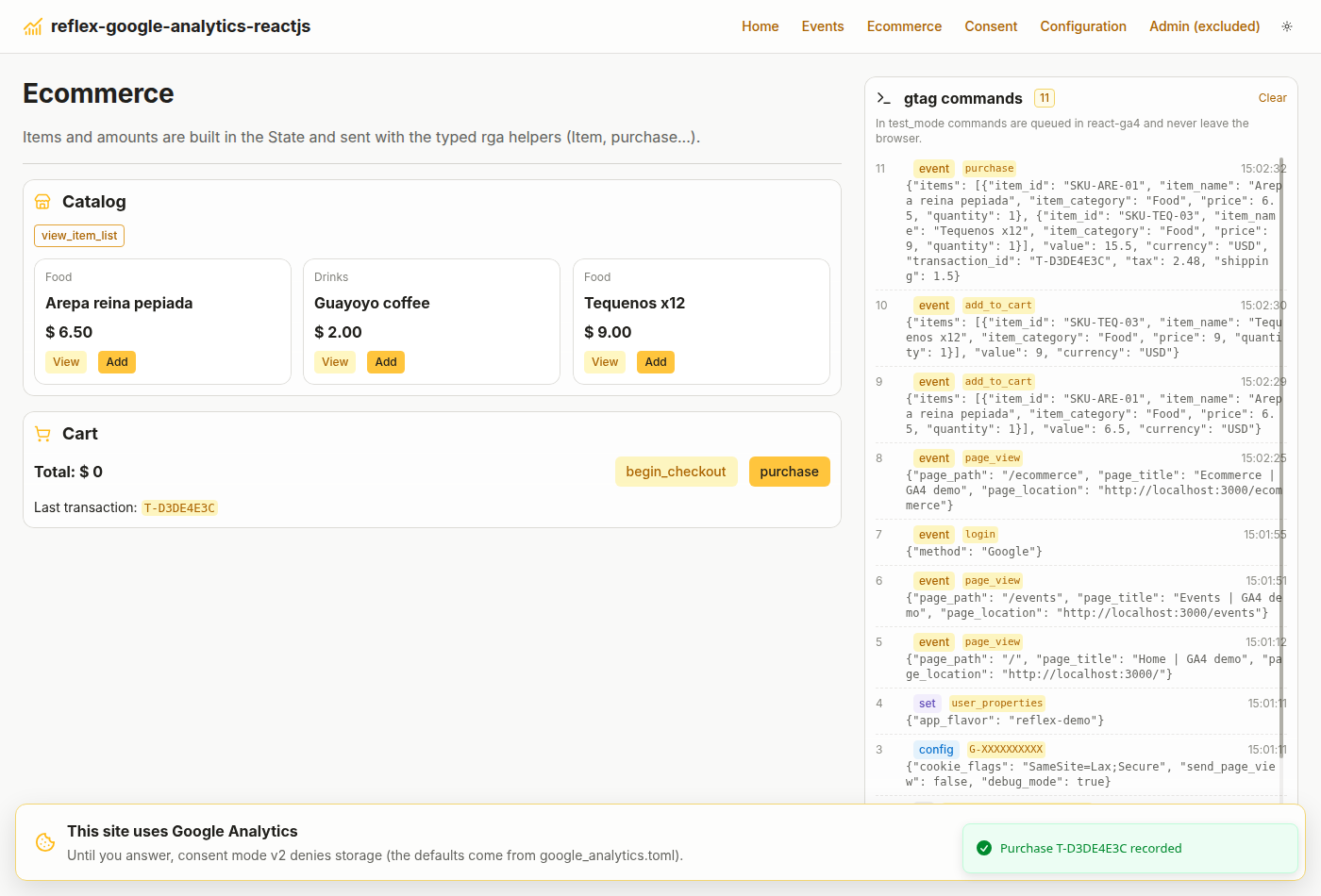
Task: Toggle the light/dark theme sun icon
Action: pyautogui.click(x=1287, y=26)
